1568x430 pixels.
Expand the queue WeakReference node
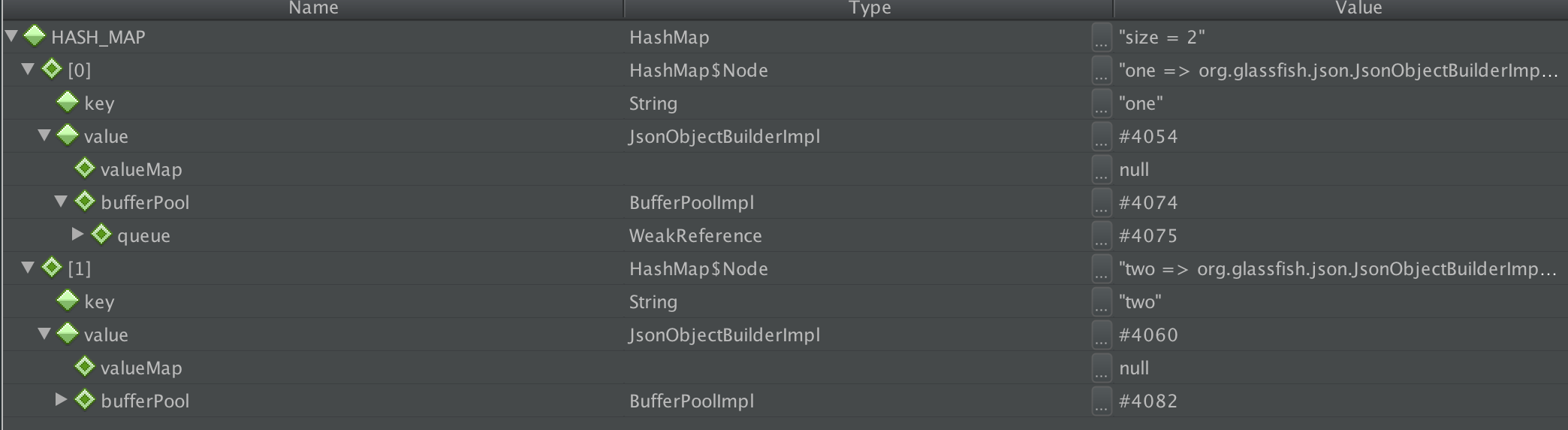(77, 235)
